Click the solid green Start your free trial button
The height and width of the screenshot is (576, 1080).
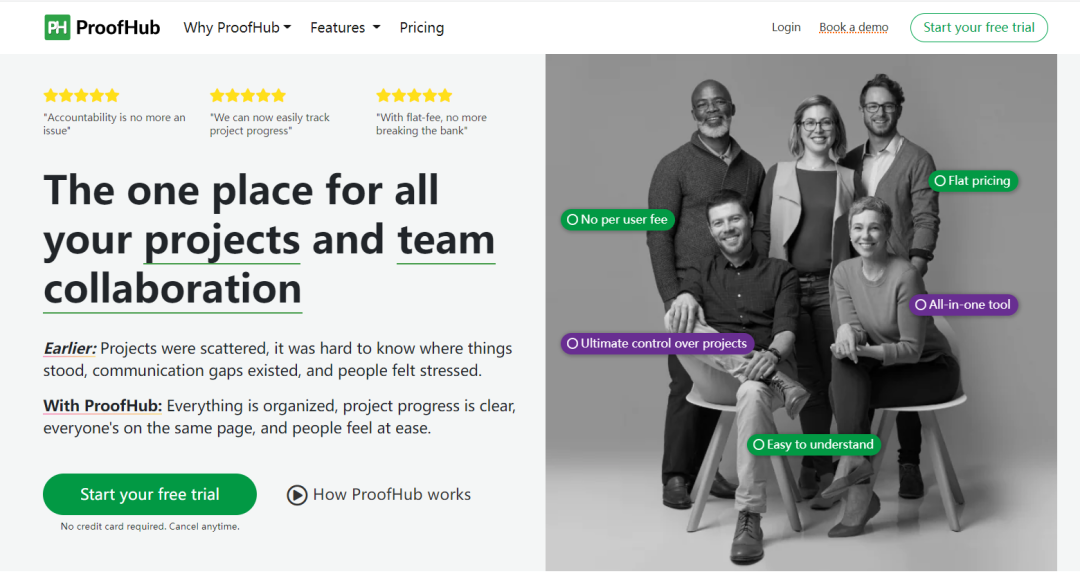[149, 494]
